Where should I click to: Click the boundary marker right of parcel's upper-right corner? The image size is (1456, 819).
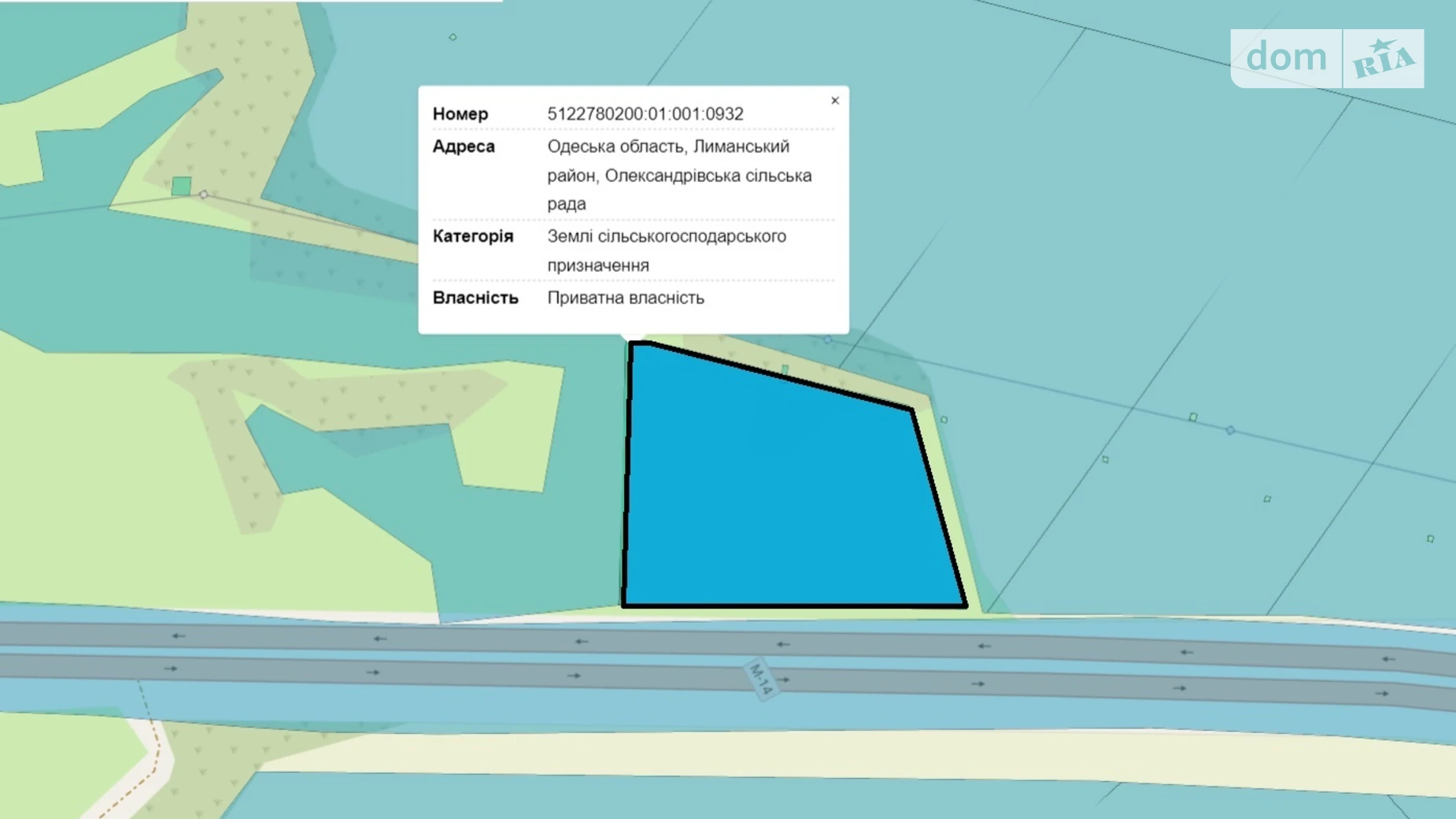pos(944,420)
